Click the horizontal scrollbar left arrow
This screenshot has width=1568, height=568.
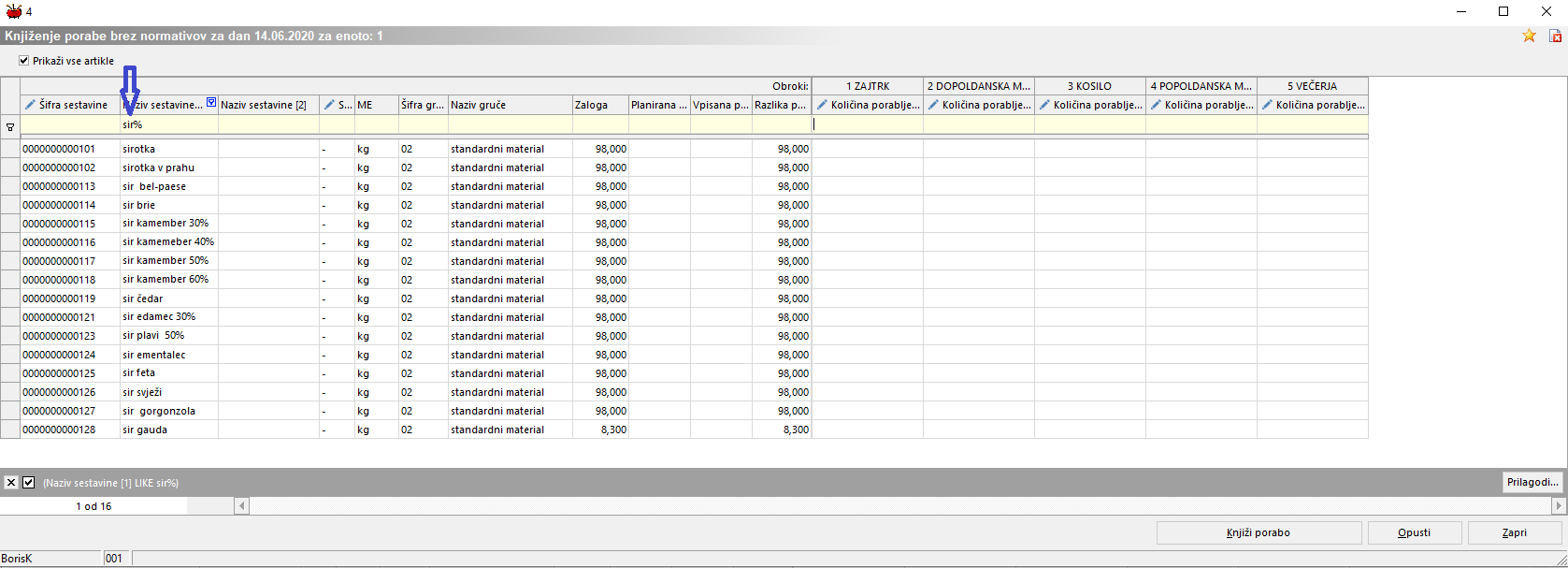click(241, 506)
